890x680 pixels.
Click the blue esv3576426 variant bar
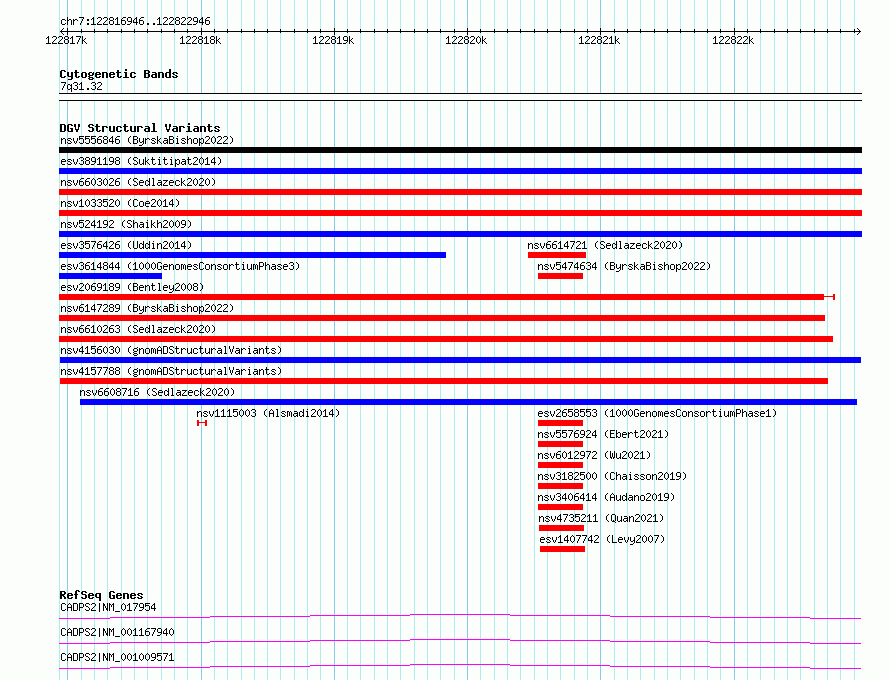(253, 255)
